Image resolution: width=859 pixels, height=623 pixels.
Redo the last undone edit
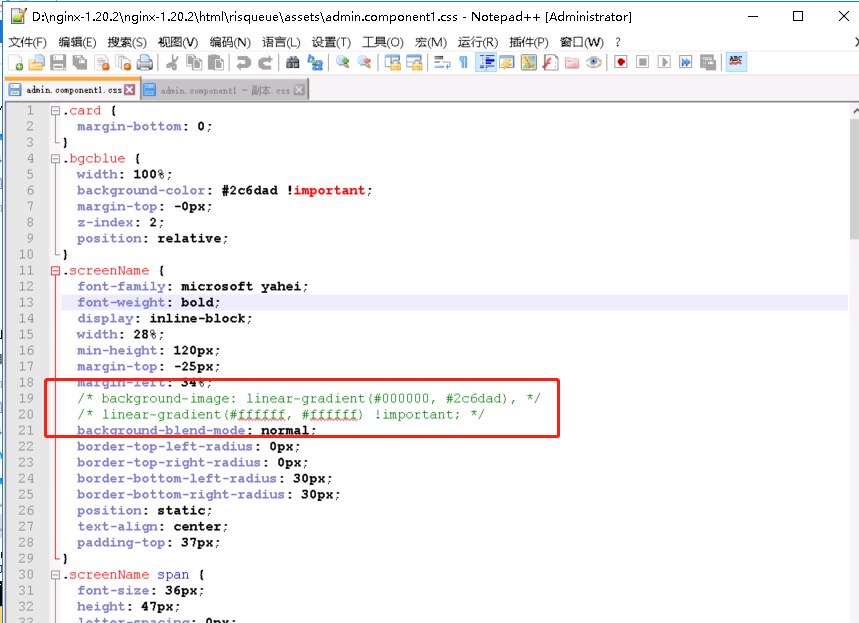coord(265,63)
